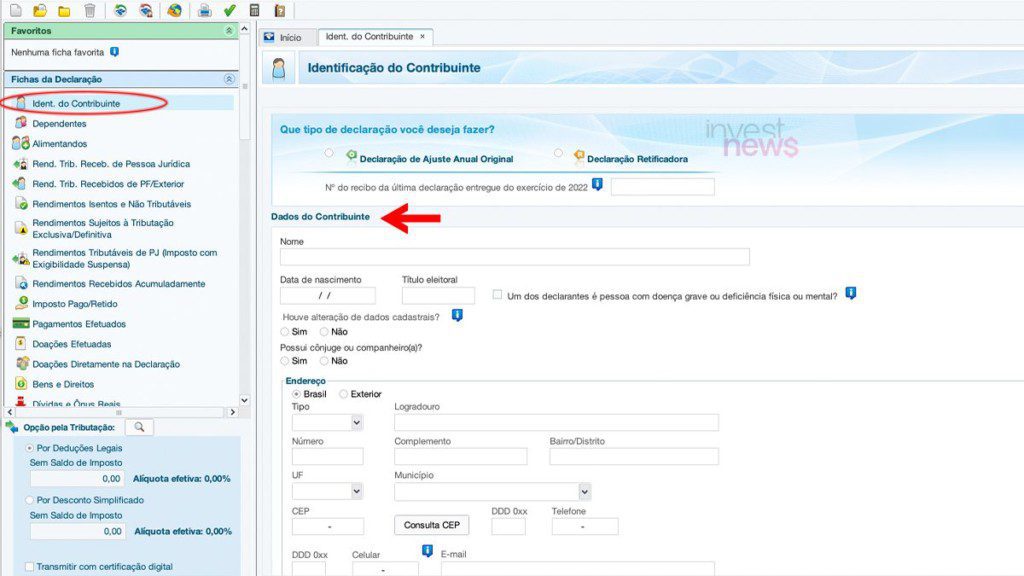The image size is (1024, 576).
Task: Click info icon next to recibo number
Action: [x=597, y=184]
